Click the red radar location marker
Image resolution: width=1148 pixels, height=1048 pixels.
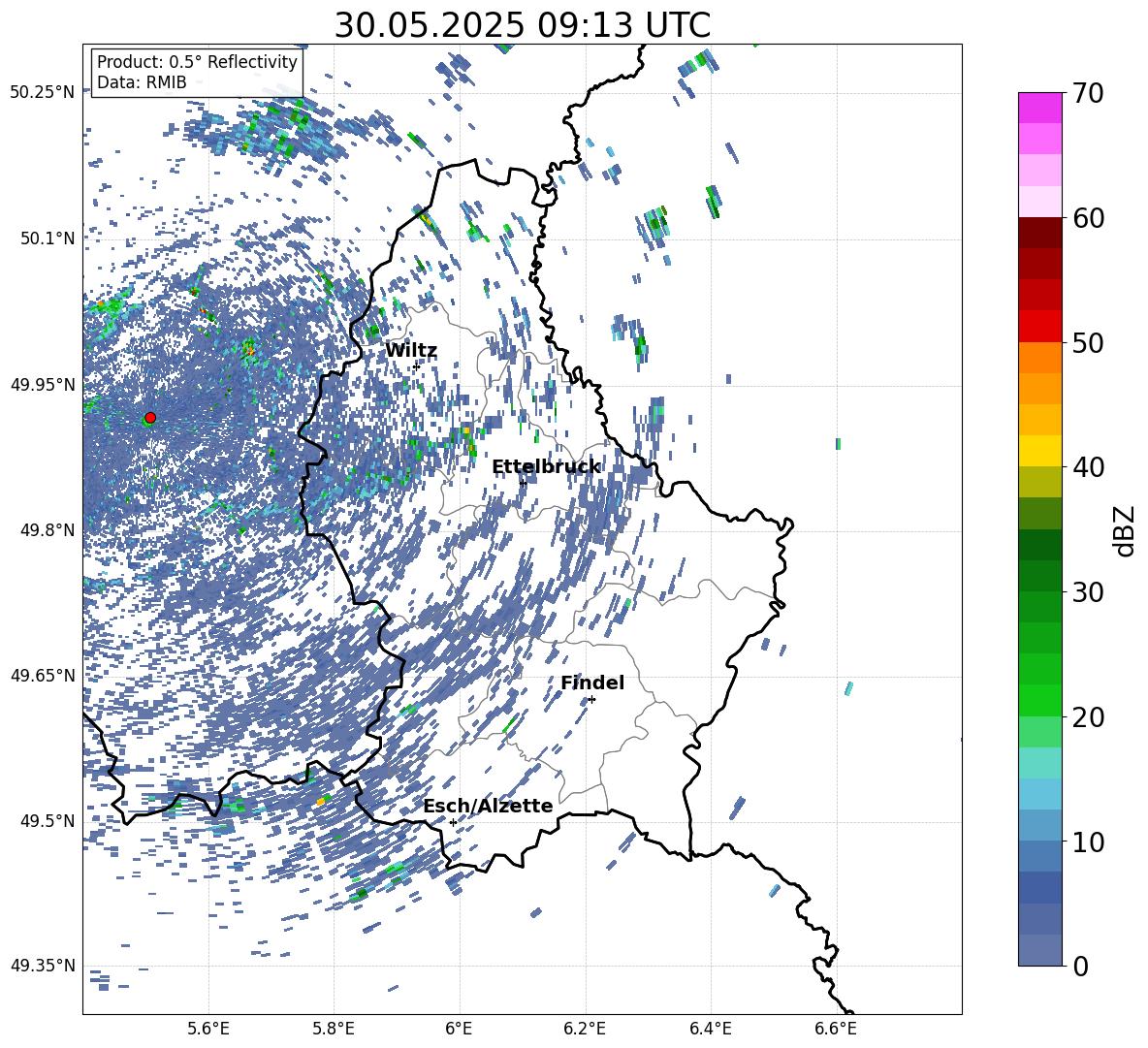[x=150, y=418]
